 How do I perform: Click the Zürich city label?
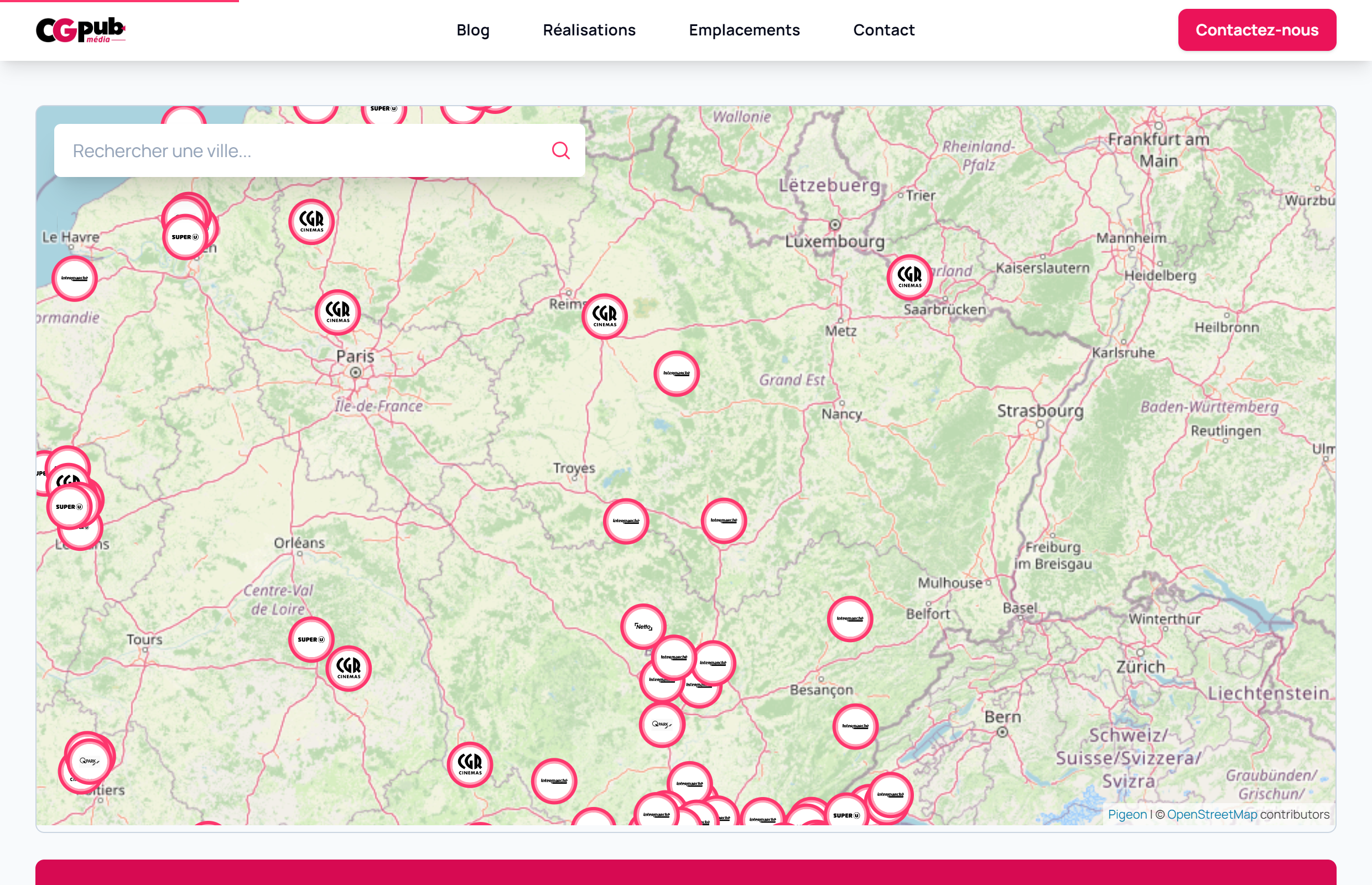[x=1140, y=667]
